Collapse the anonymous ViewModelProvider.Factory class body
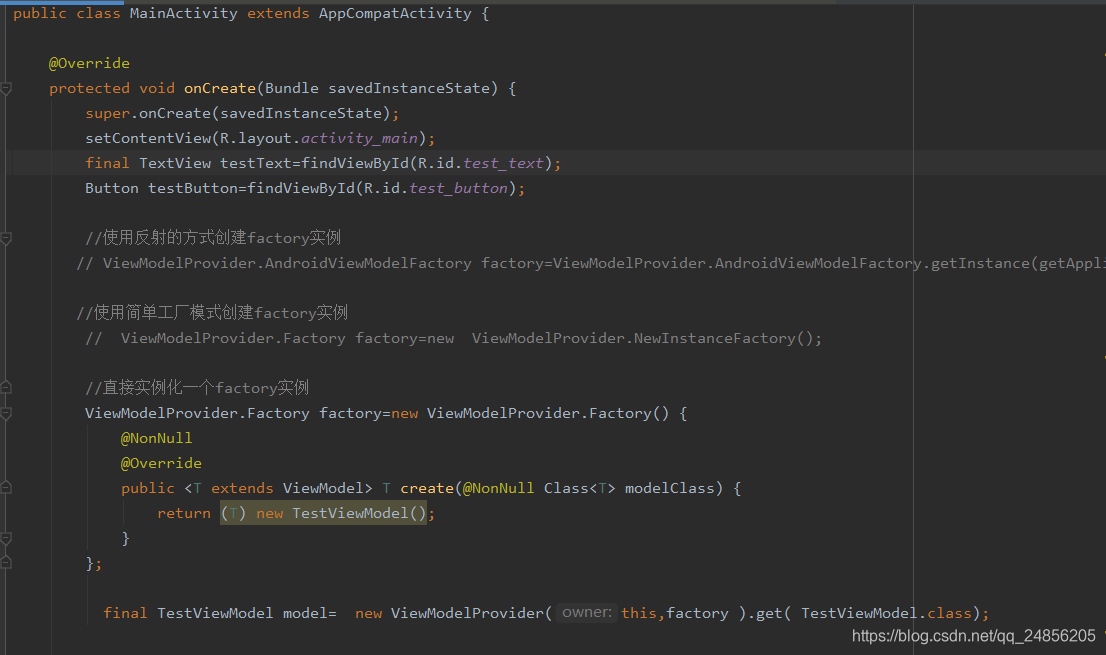Viewport: 1106px width, 655px height. pyautogui.click(x=6, y=412)
